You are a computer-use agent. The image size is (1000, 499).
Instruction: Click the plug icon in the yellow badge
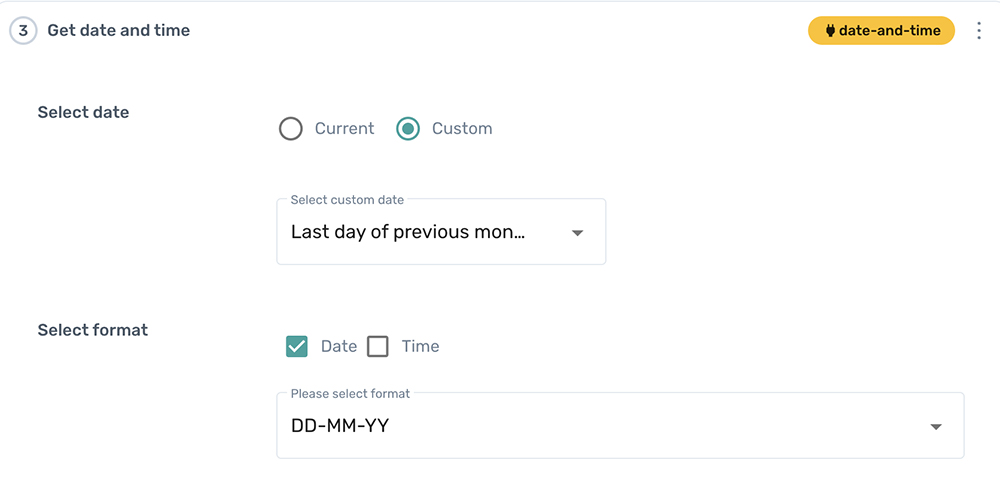point(830,31)
